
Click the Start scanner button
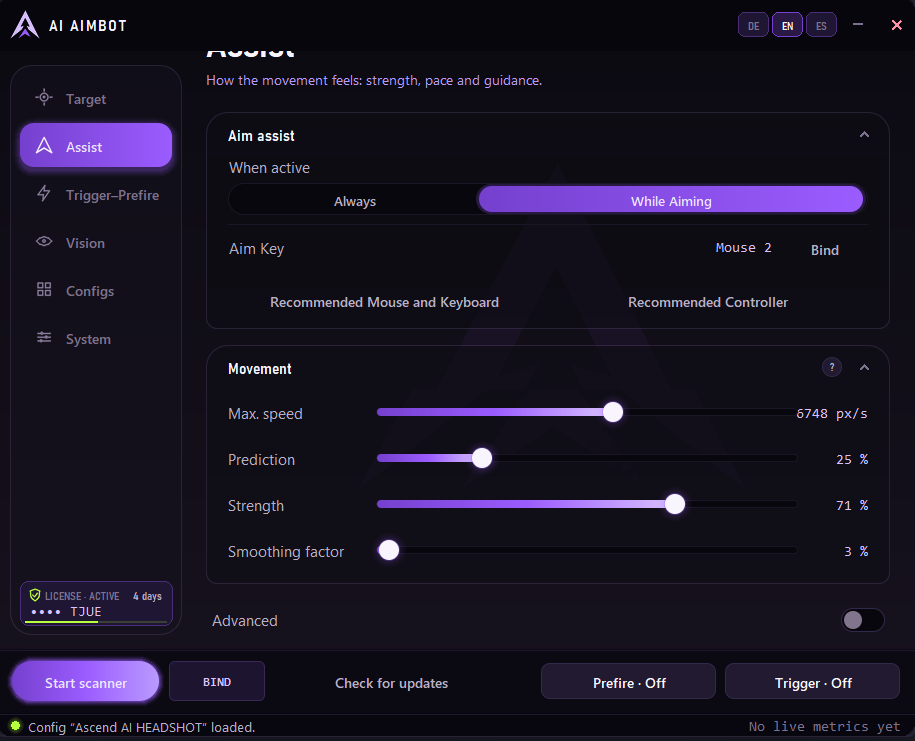[85, 681]
